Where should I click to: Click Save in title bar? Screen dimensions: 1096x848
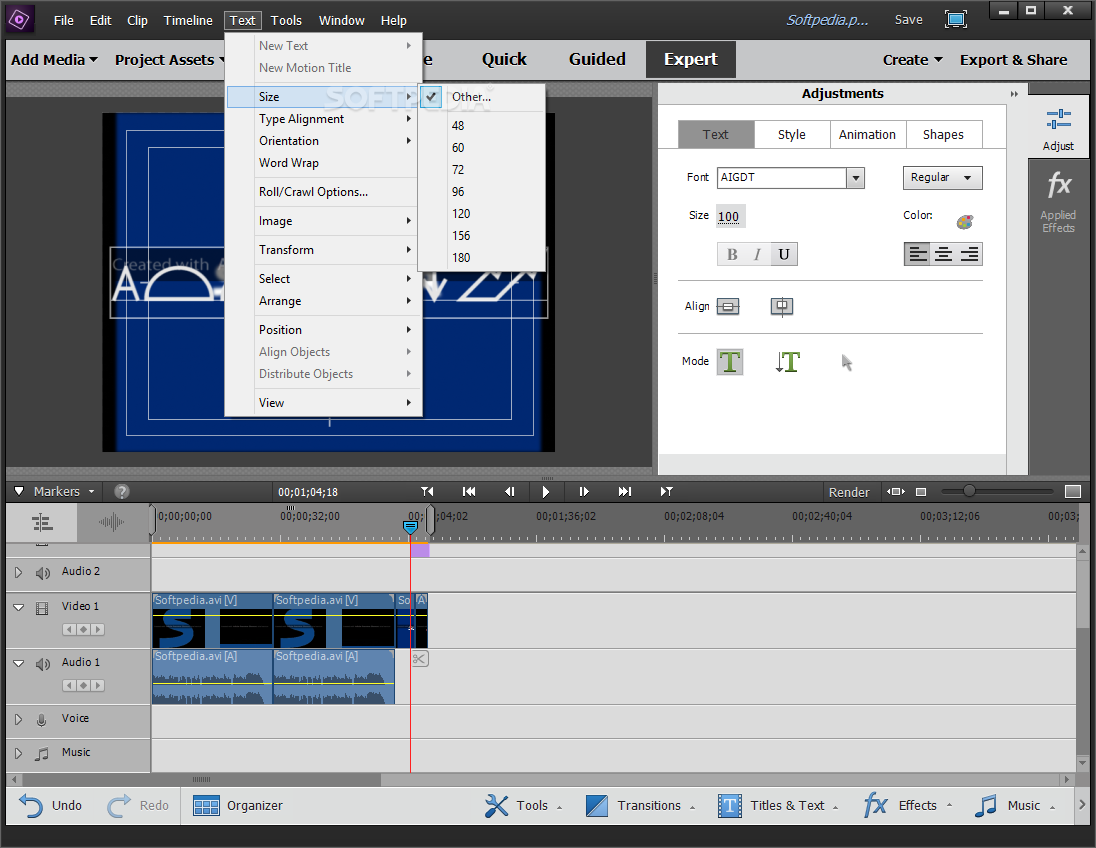click(x=909, y=20)
